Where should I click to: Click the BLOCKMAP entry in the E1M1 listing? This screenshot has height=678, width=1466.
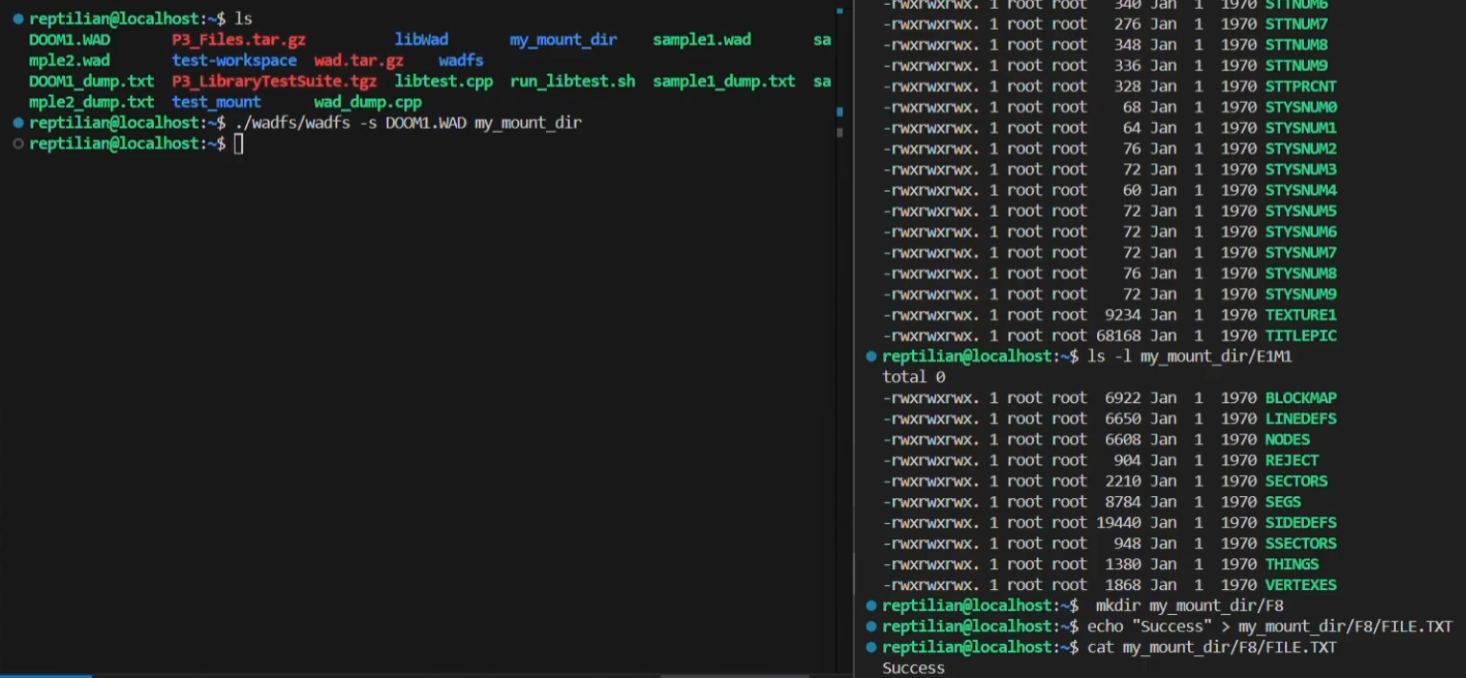pyautogui.click(x=1300, y=398)
